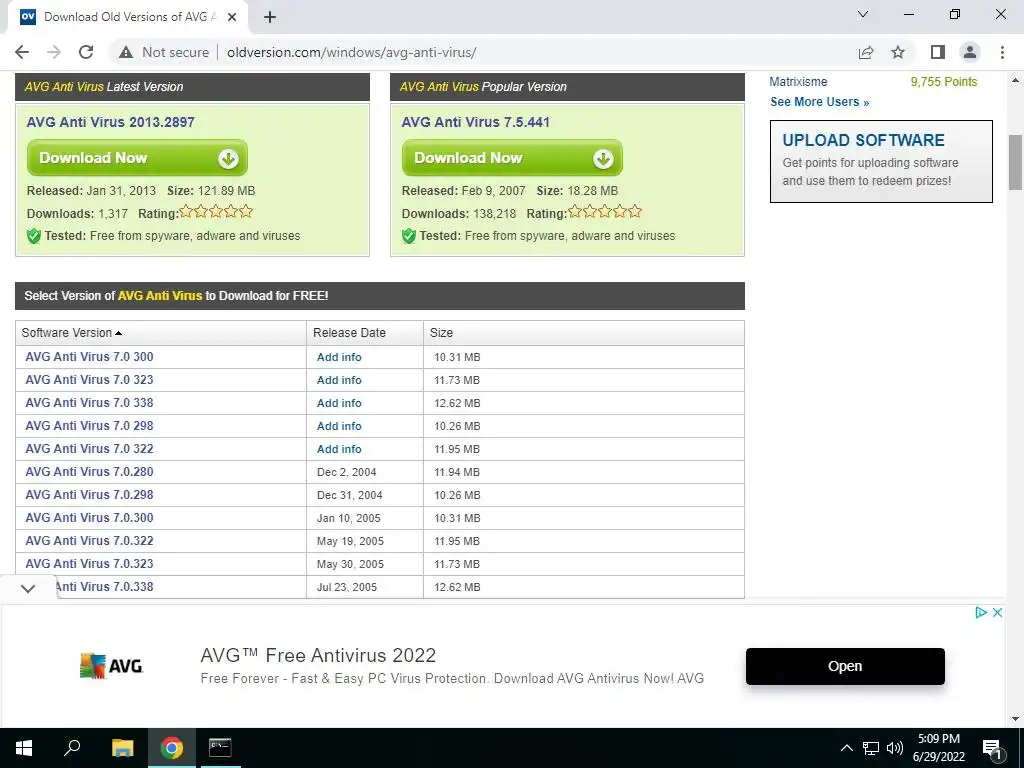The image size is (1024, 768).
Task: Click the green Tested shield under AVG 7.5.441
Action: [x=409, y=236]
